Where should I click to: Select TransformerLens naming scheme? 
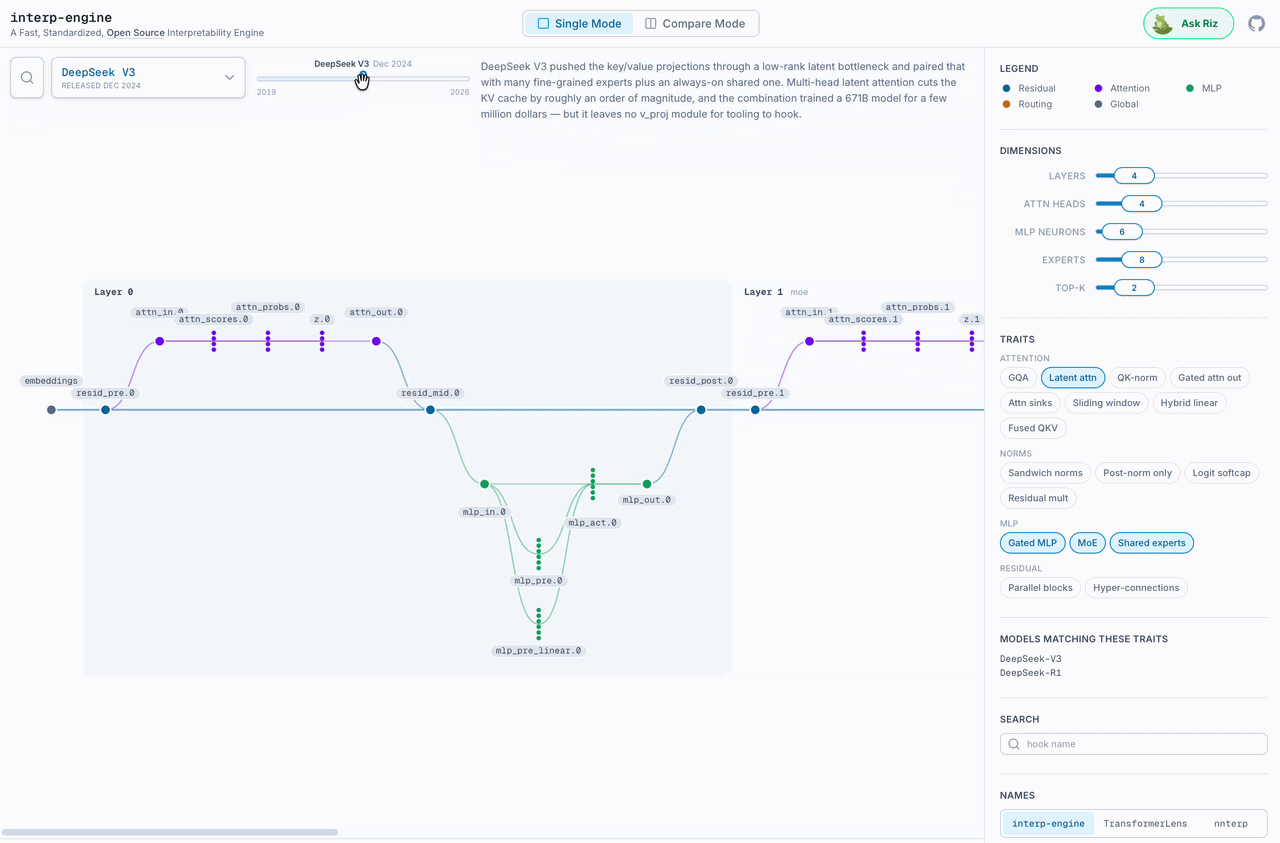(1145, 824)
